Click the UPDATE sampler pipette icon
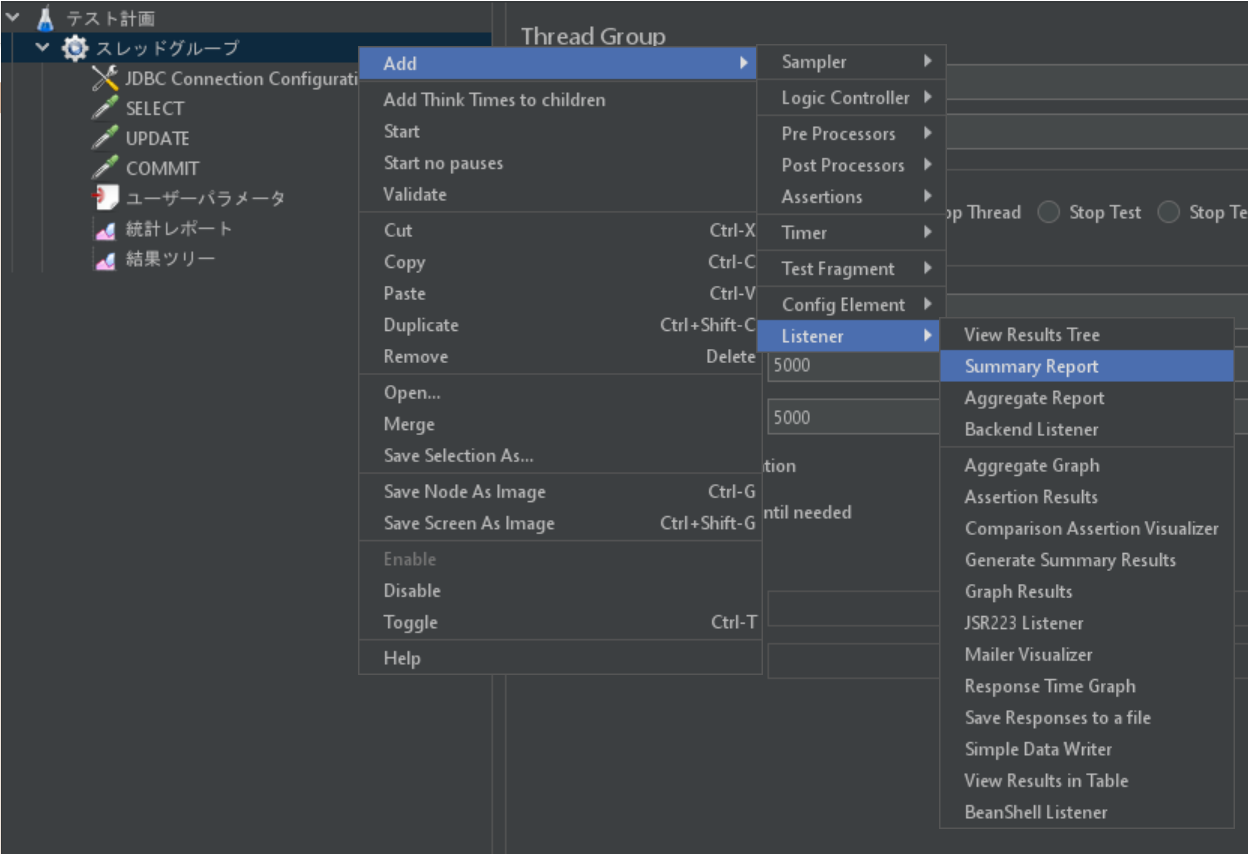The image size is (1248, 854). point(105,138)
